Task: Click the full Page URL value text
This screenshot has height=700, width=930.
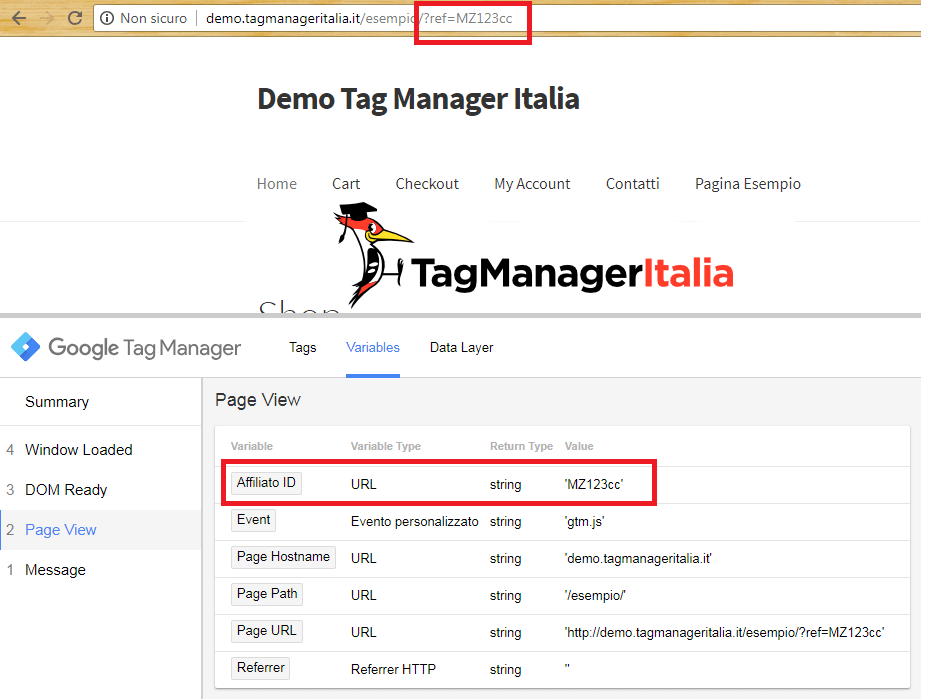Action: 724,632
